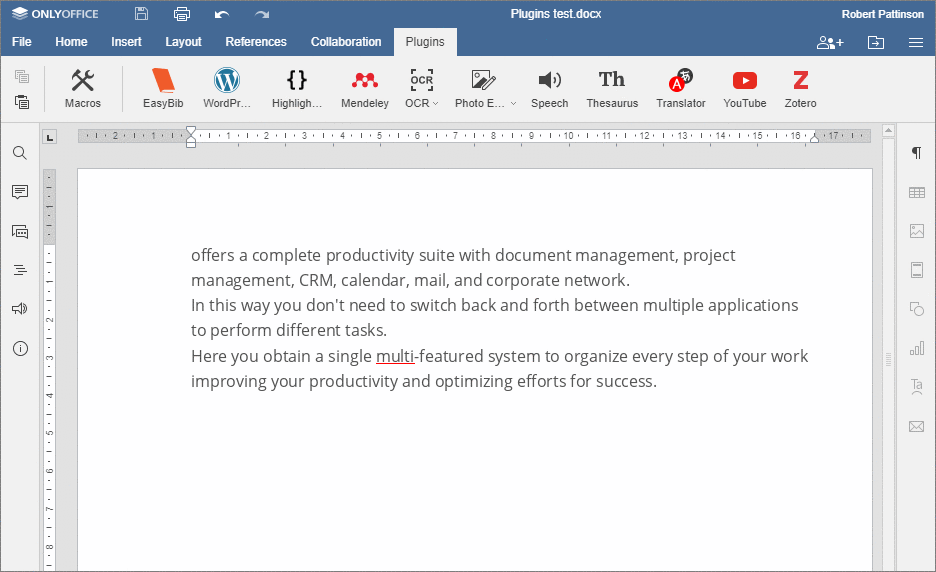Toggle the Search panel in left sidebar
Viewport: 936px width, 572px height.
[x=20, y=153]
